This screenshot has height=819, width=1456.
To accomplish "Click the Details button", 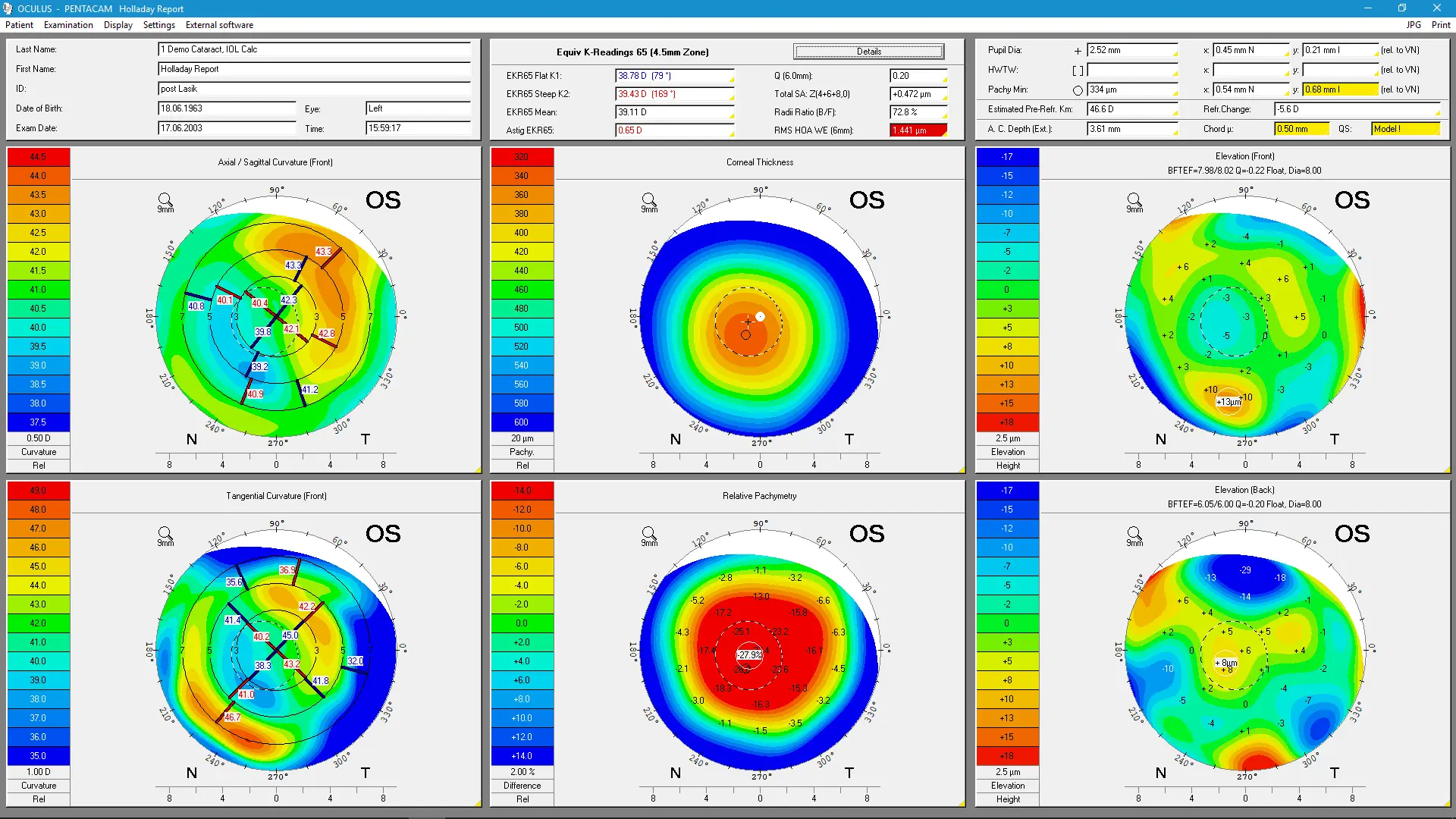I will pos(869,52).
